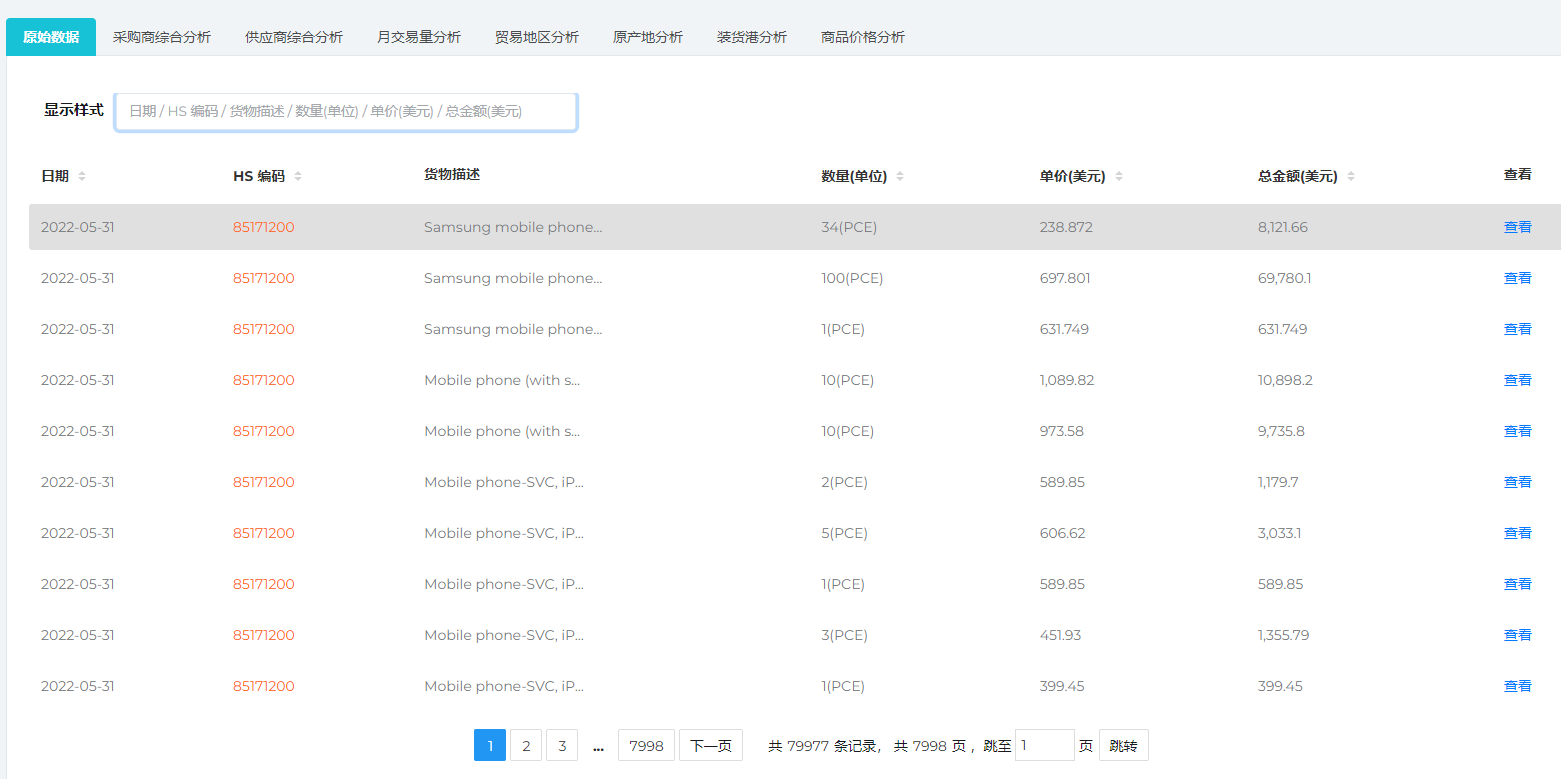Go to page 2 of results
The width and height of the screenshot is (1561, 779).
tap(526, 745)
